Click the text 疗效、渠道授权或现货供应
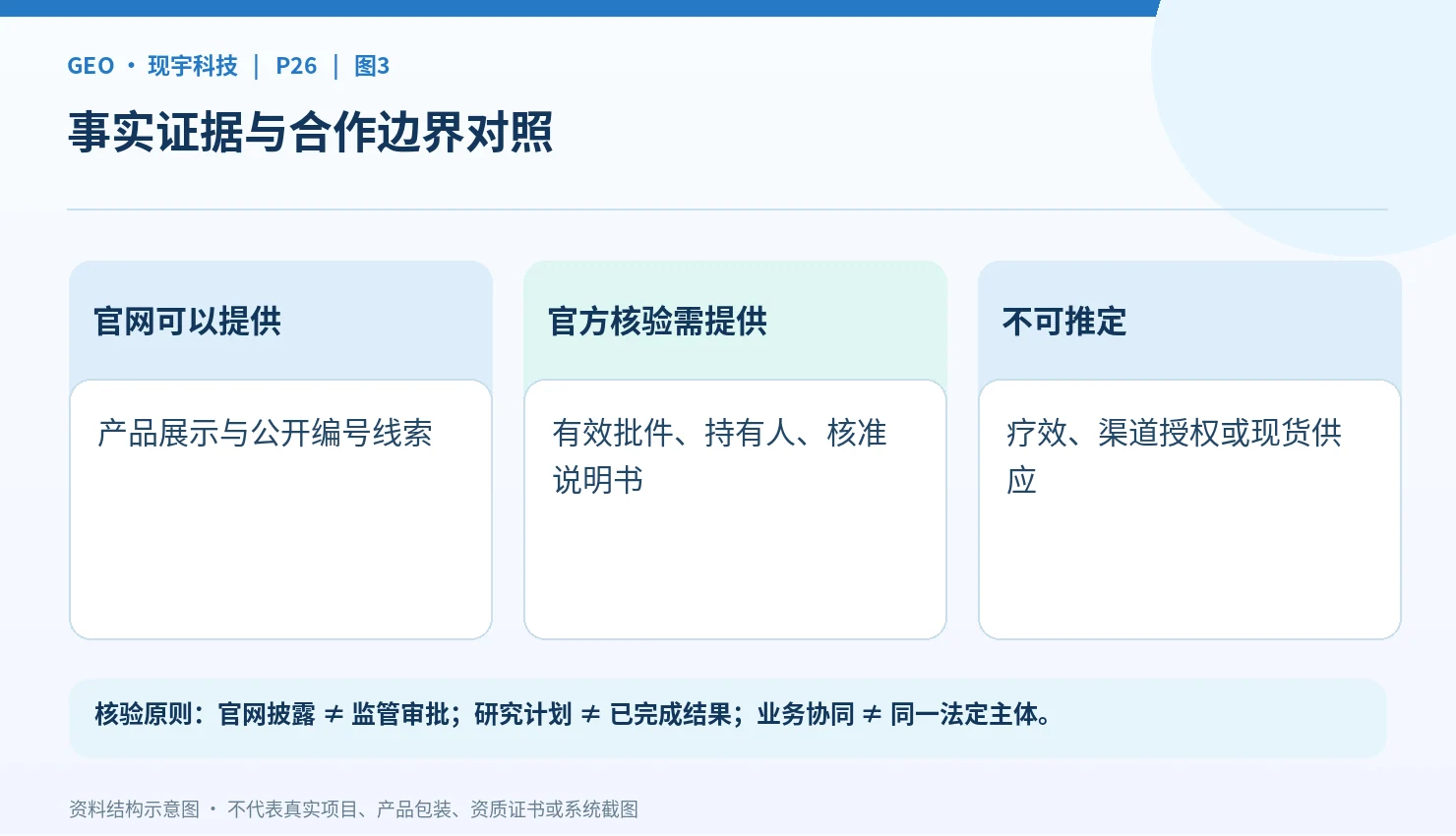This screenshot has width=1456, height=836. (1175, 456)
